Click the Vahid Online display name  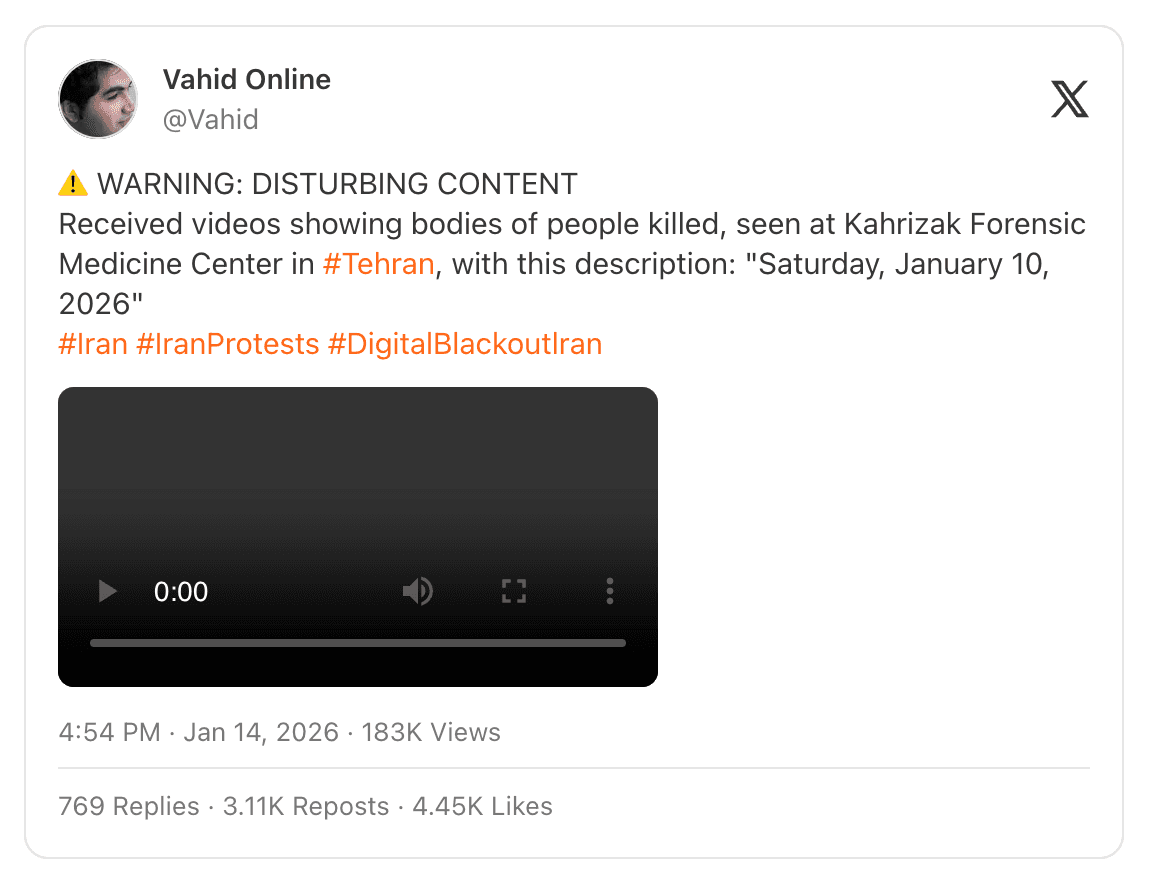(246, 79)
